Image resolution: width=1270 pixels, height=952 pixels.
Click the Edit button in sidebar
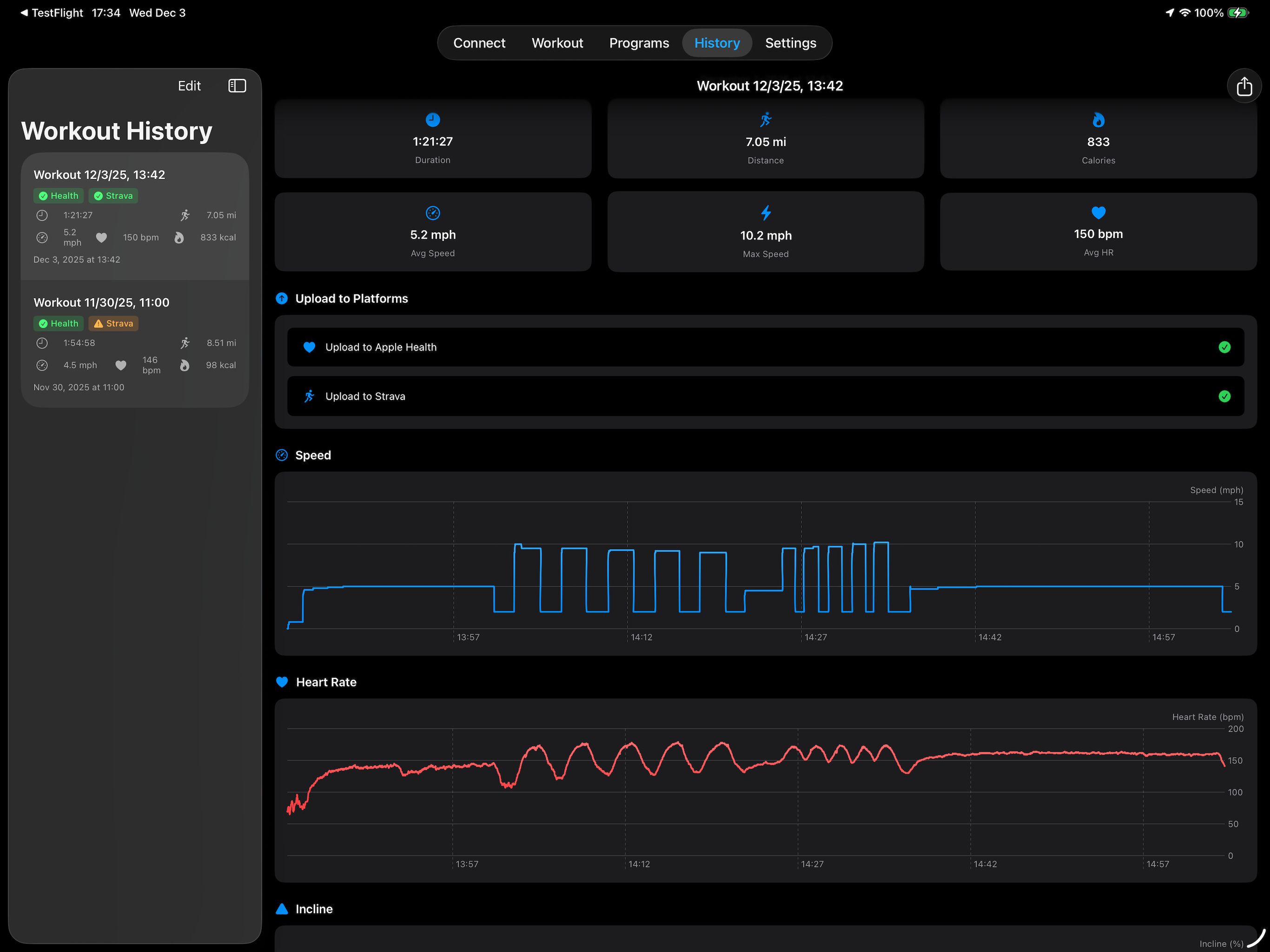click(189, 86)
